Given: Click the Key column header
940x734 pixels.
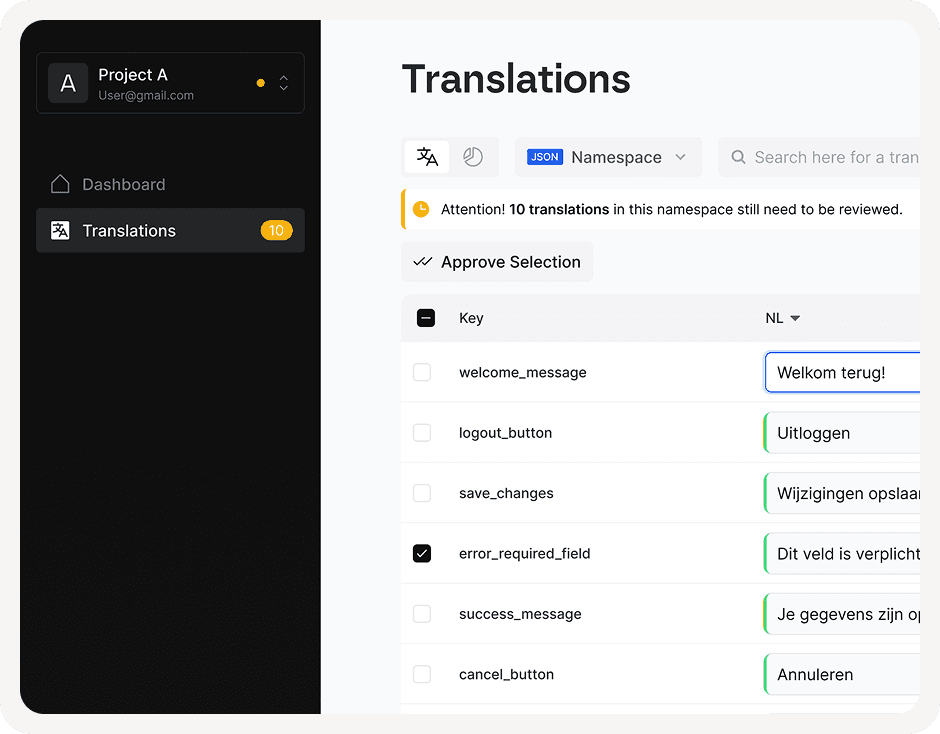Looking at the screenshot, I should point(471,318).
